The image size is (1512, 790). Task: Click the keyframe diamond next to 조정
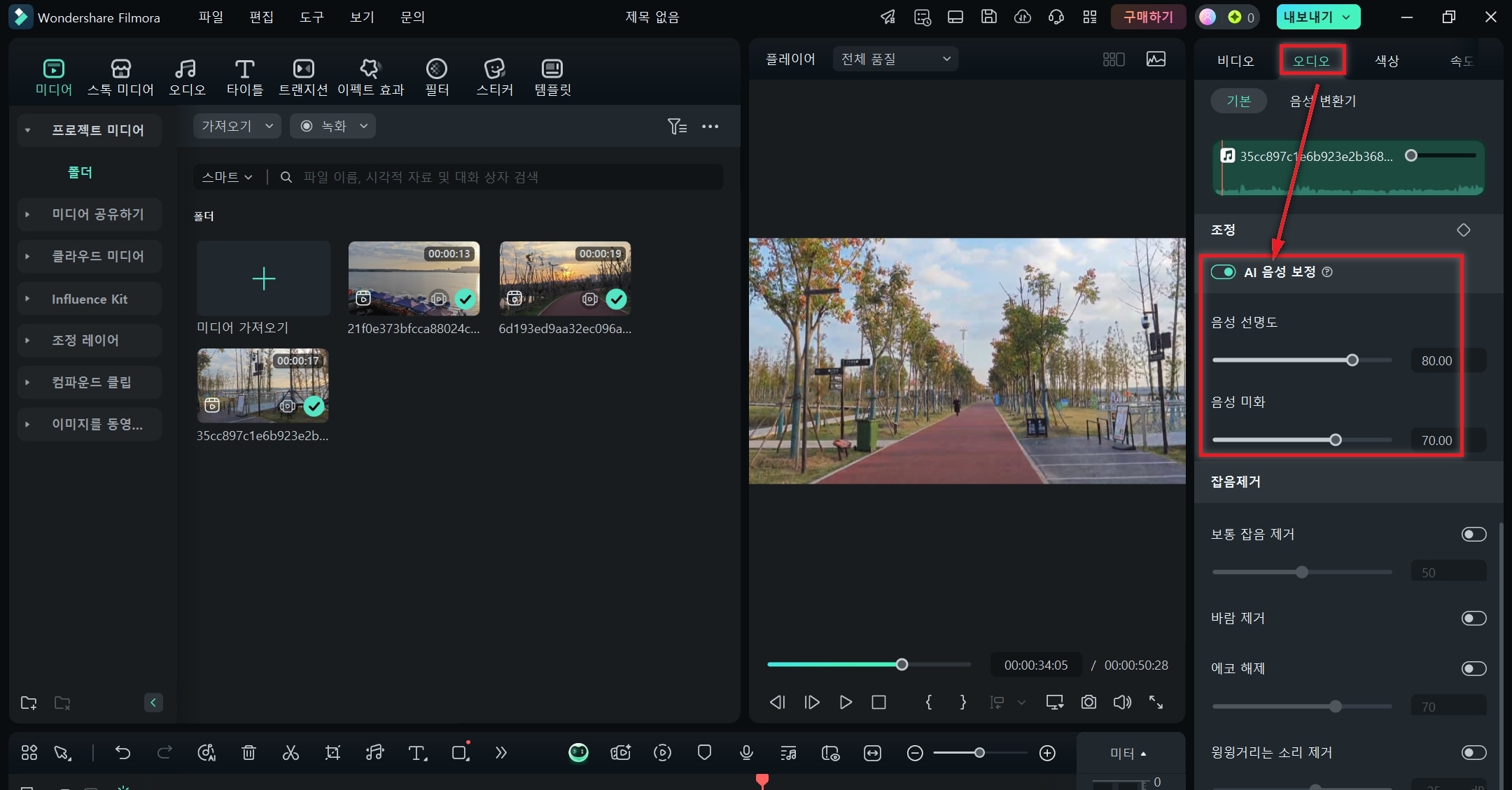point(1463,230)
